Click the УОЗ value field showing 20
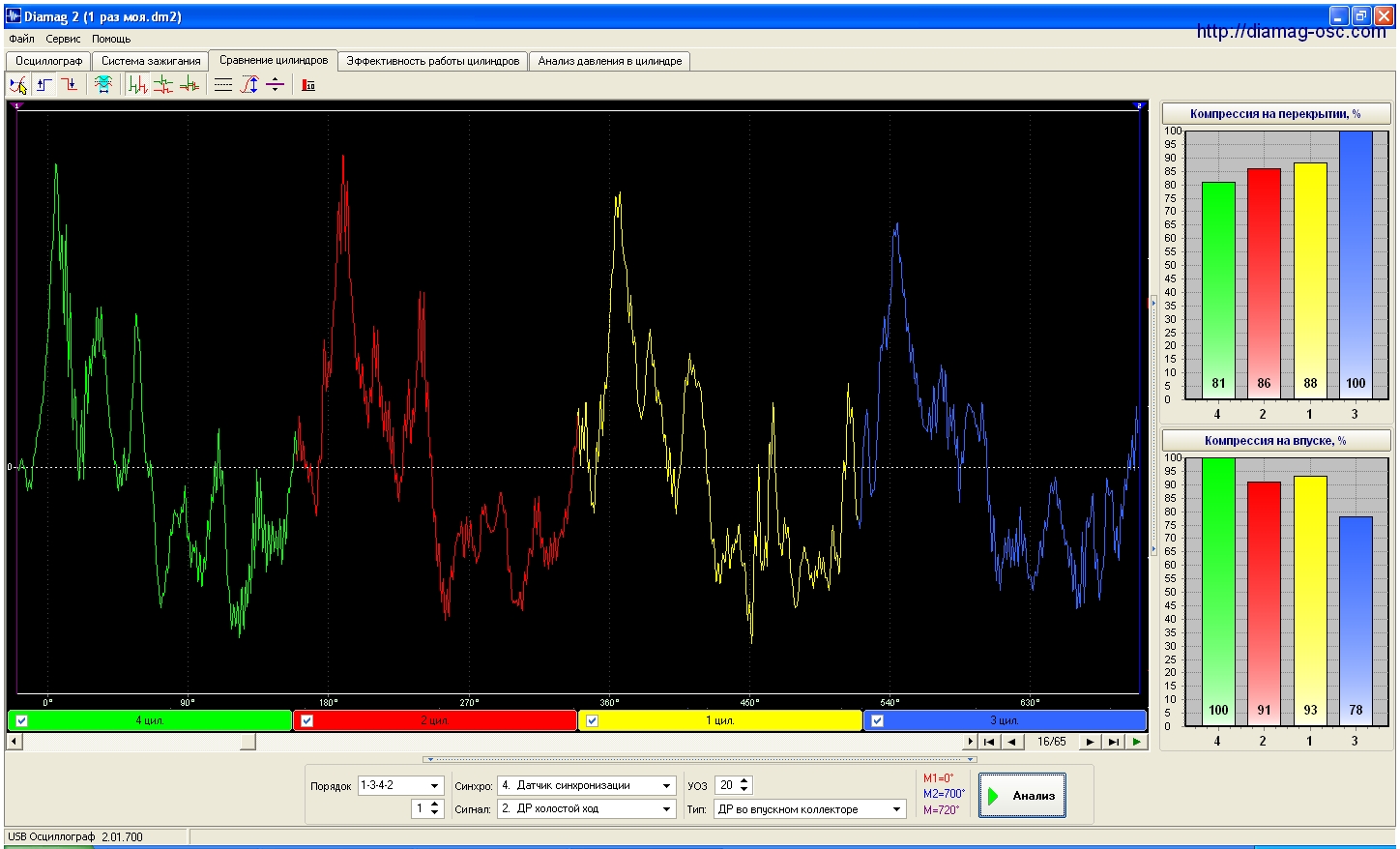The width and height of the screenshot is (1400, 849). click(x=726, y=786)
